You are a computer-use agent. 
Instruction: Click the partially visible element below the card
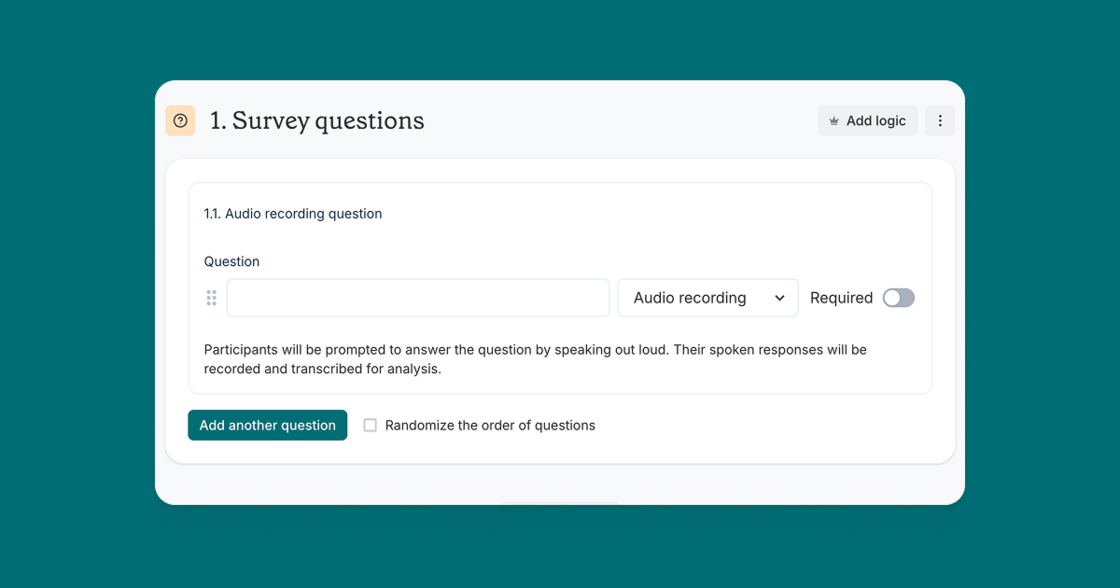click(560, 502)
